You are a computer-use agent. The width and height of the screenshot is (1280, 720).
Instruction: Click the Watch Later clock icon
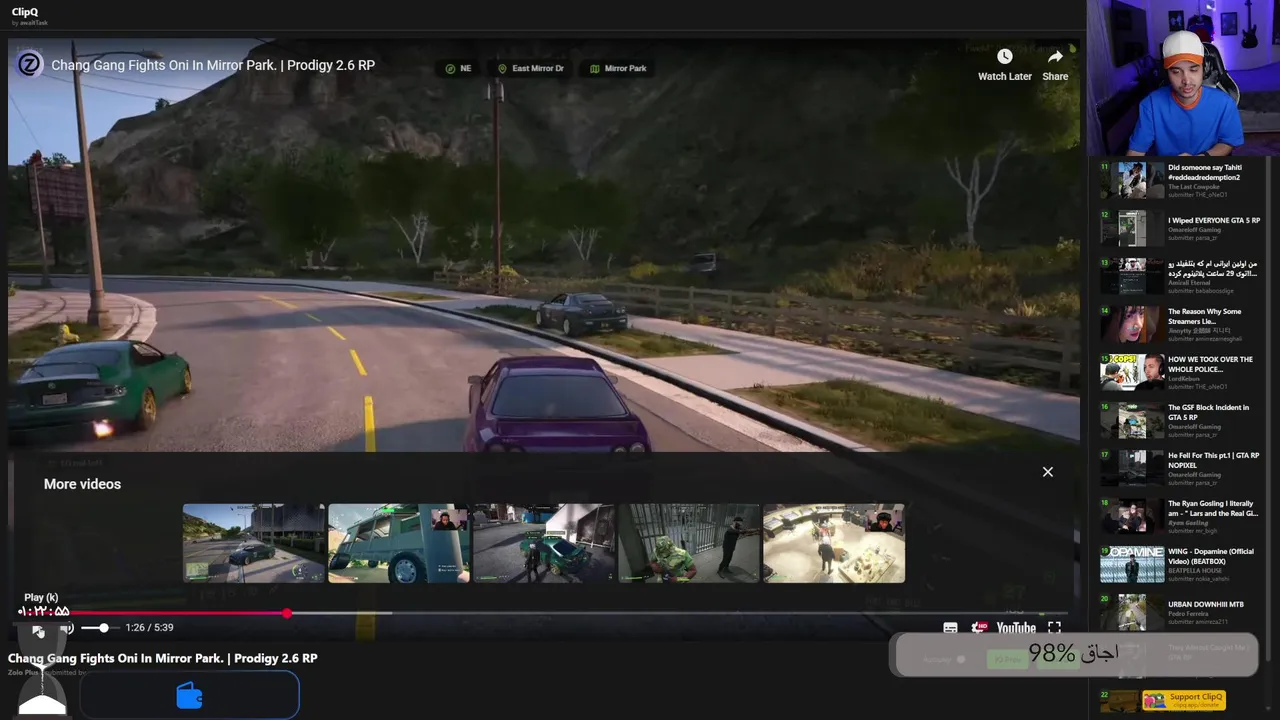point(1004,57)
